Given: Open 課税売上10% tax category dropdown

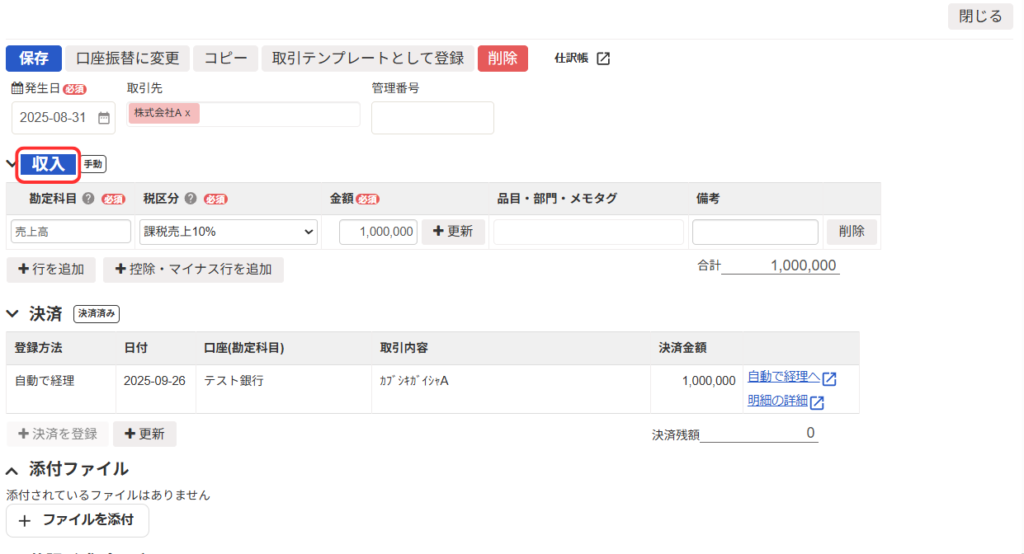Looking at the screenshot, I should pos(228,232).
